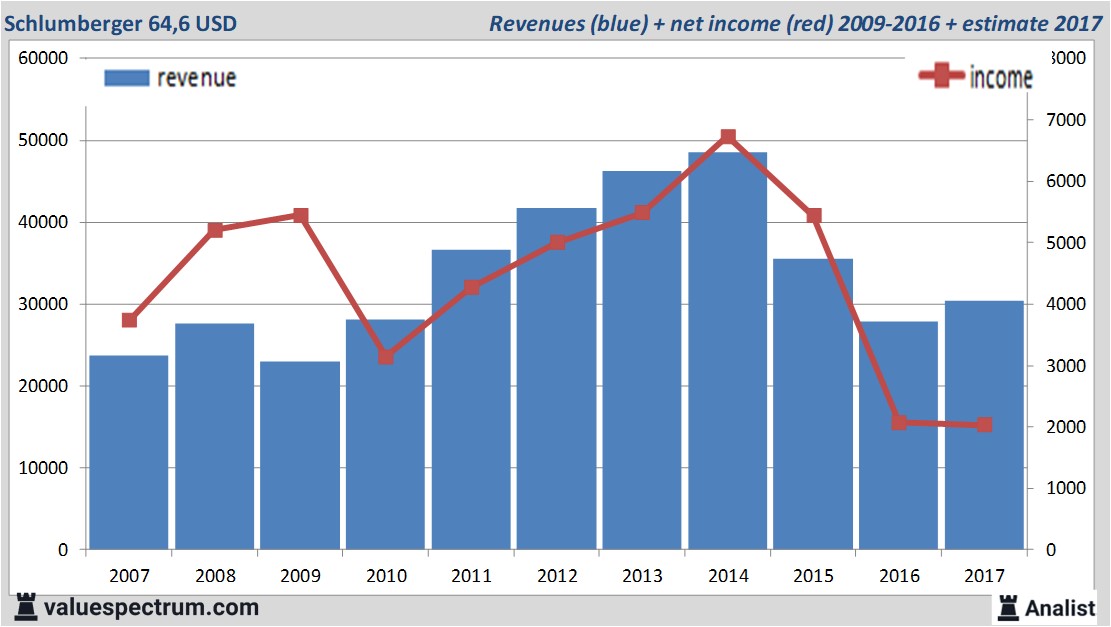The height and width of the screenshot is (627, 1111).
Task: Click the 2014 income peak marker
Action: click(x=728, y=136)
